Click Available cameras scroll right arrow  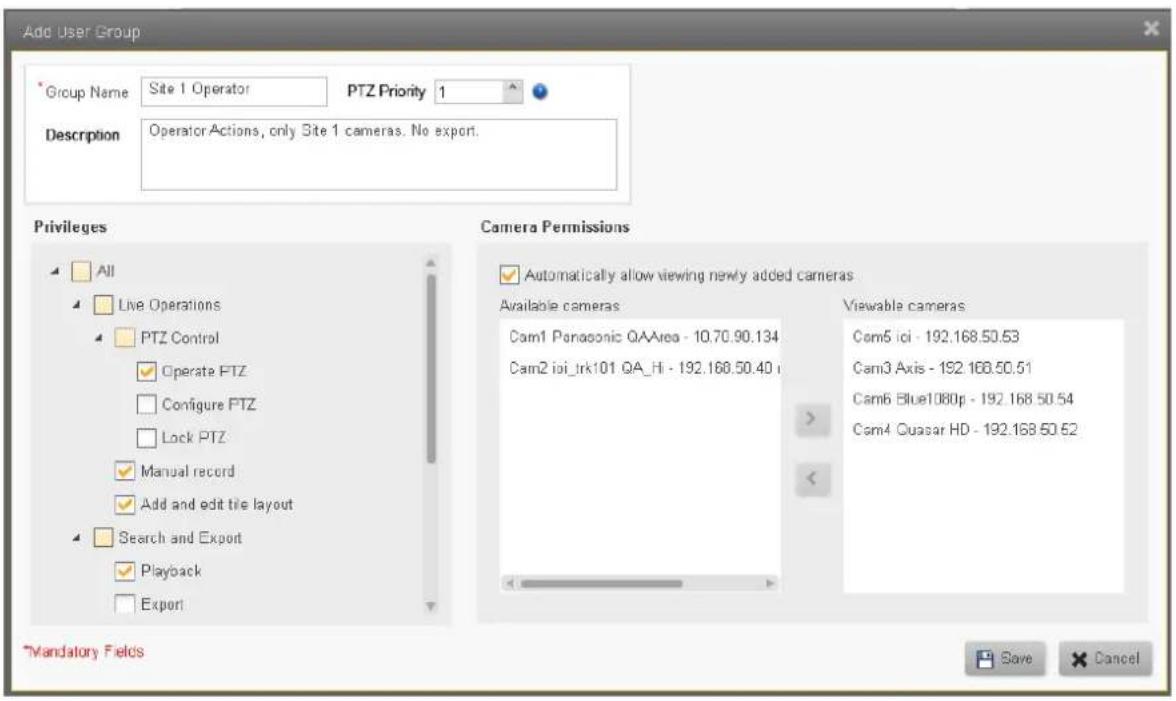pyautogui.click(x=770, y=583)
